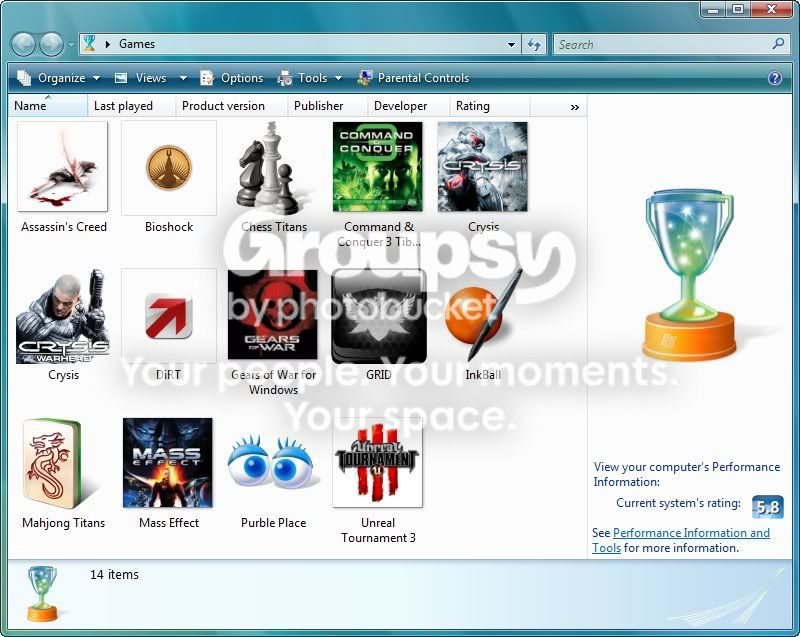Click the "Bioshock" label text
The image size is (800, 637).
pos(169,226)
